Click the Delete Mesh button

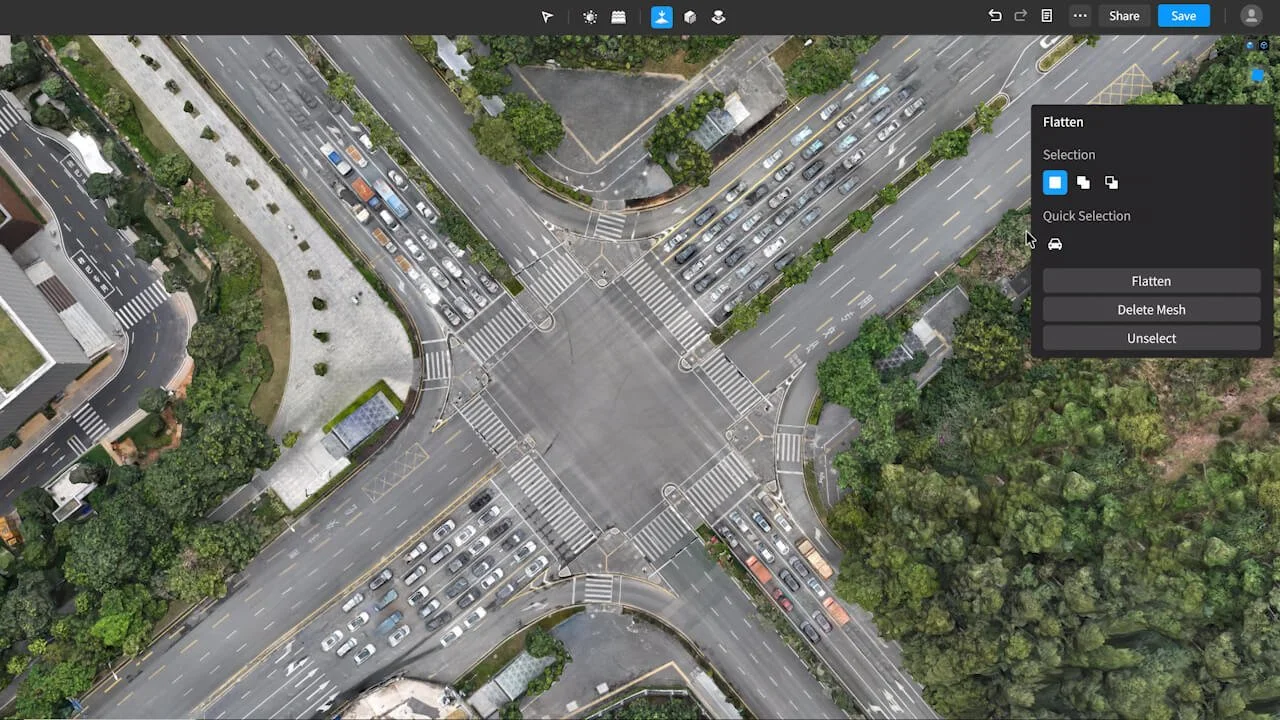point(1151,310)
